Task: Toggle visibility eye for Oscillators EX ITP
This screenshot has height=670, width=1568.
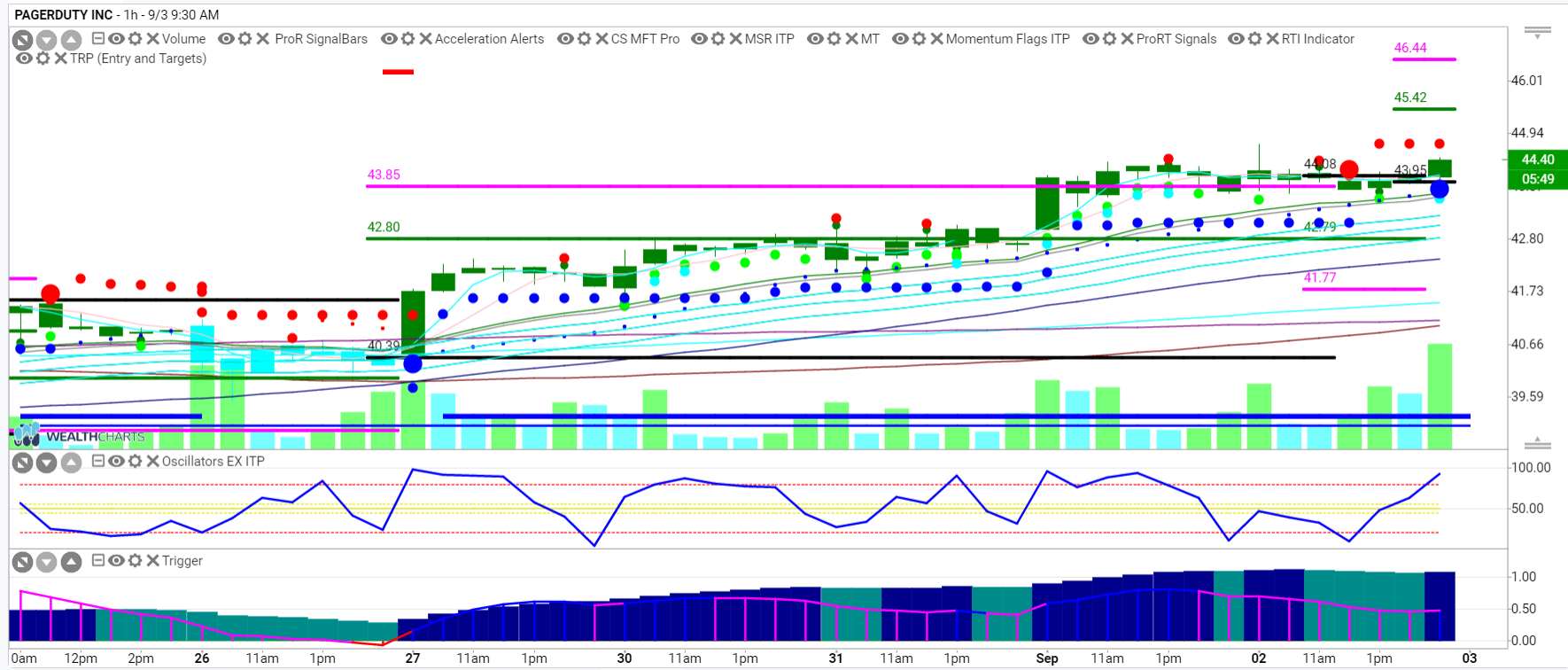Action: tap(116, 462)
